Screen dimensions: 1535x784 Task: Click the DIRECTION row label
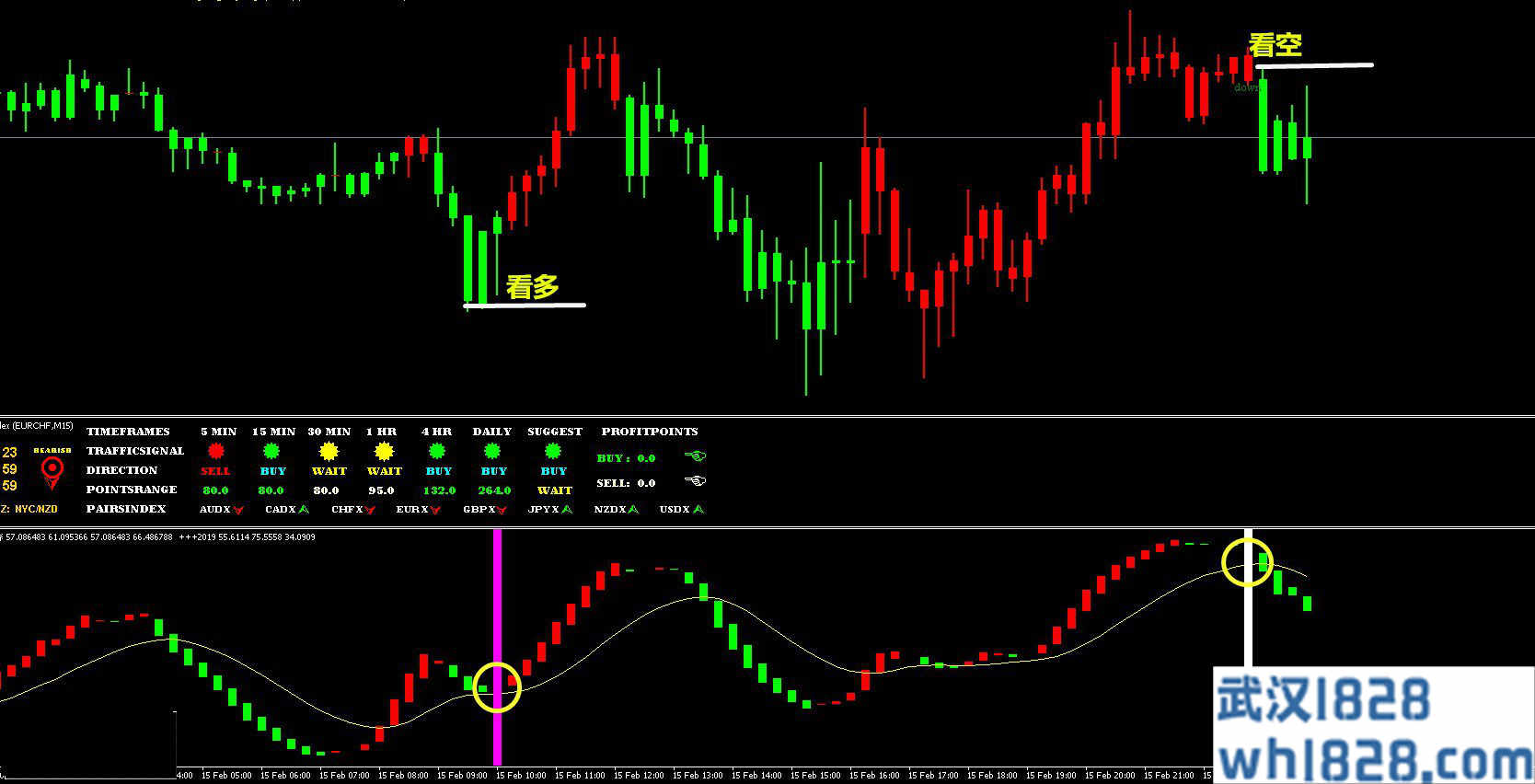(121, 470)
